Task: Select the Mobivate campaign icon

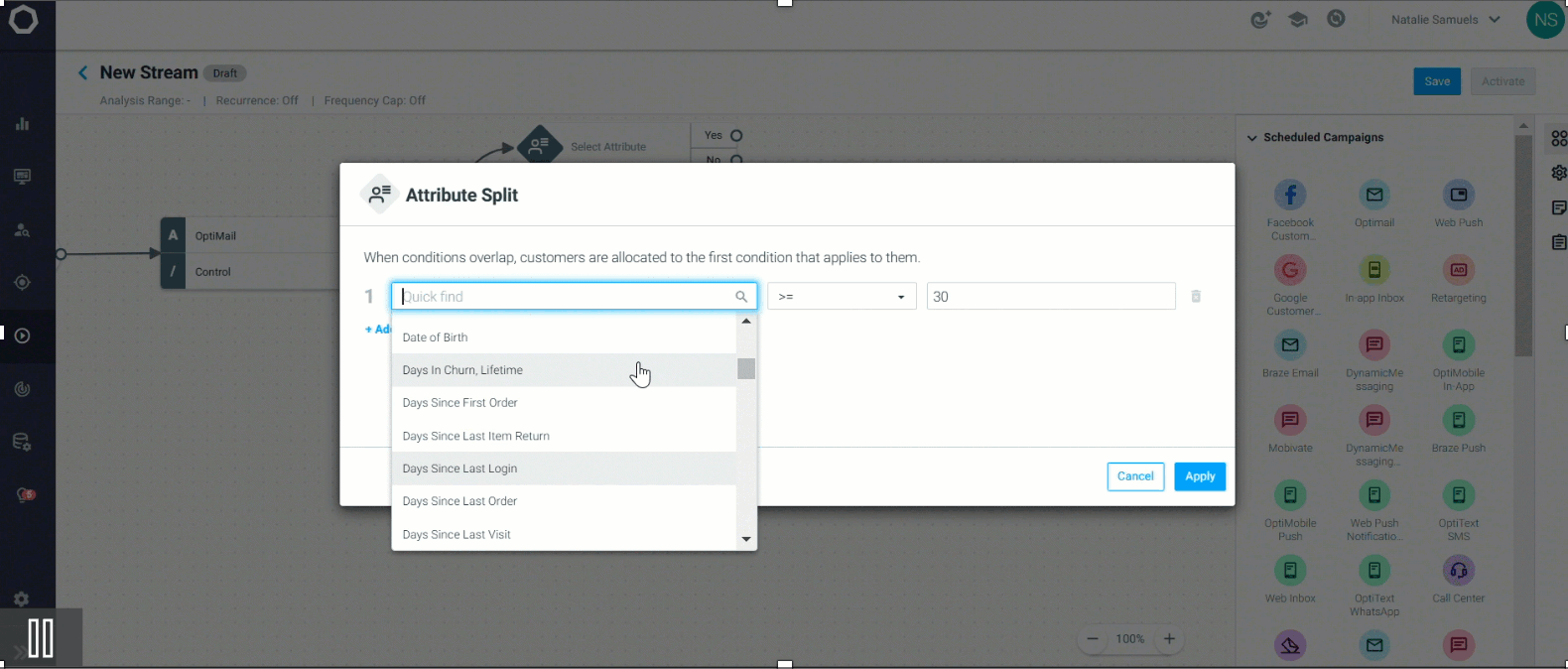Action: pos(1290,420)
